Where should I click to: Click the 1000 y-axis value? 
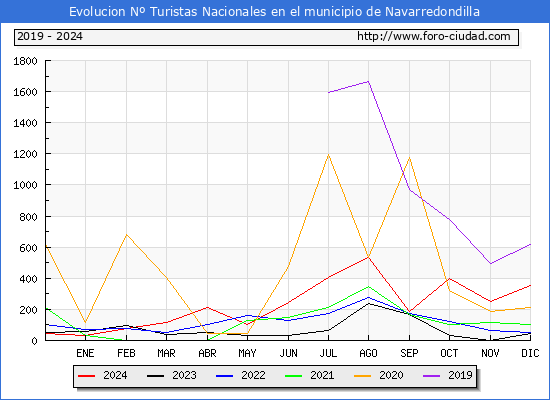coord(25,185)
